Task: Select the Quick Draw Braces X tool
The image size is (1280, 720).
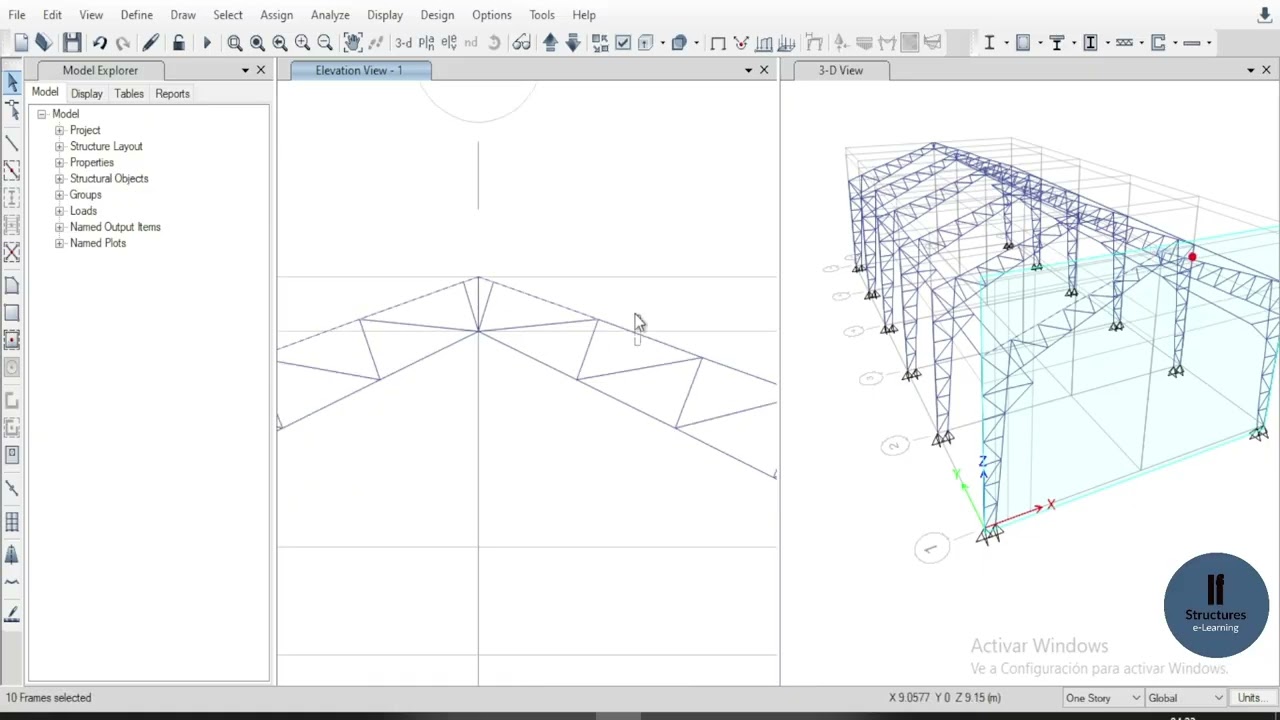Action: pyautogui.click(x=12, y=252)
